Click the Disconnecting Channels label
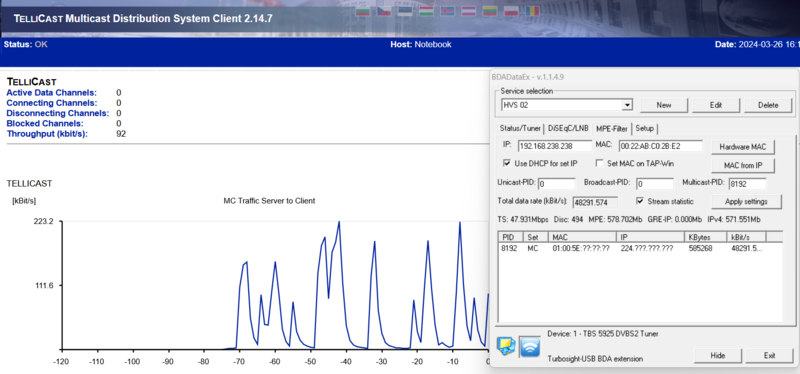Screen dimensions: 800x374 58,113
